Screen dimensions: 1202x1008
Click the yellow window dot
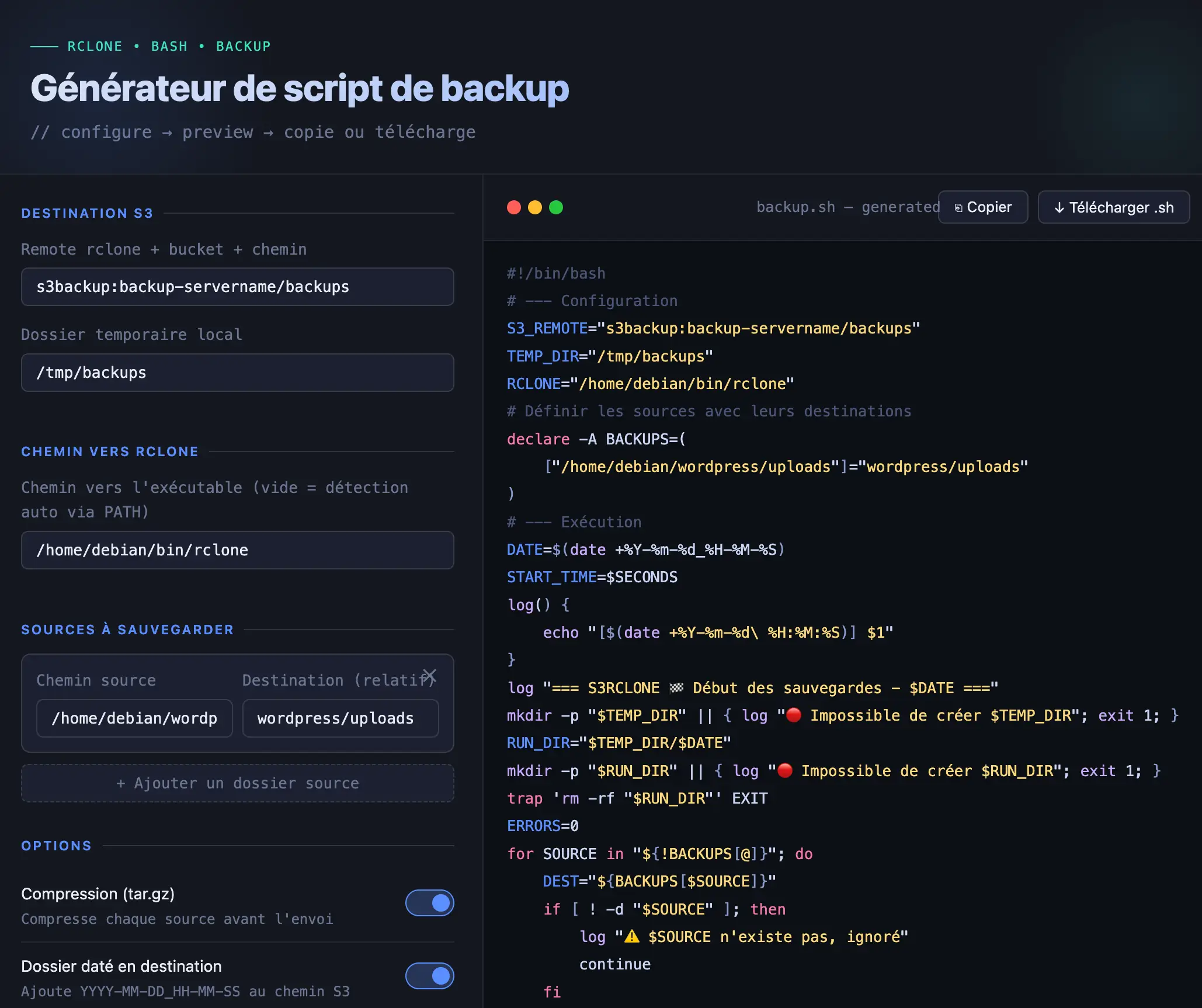535,207
